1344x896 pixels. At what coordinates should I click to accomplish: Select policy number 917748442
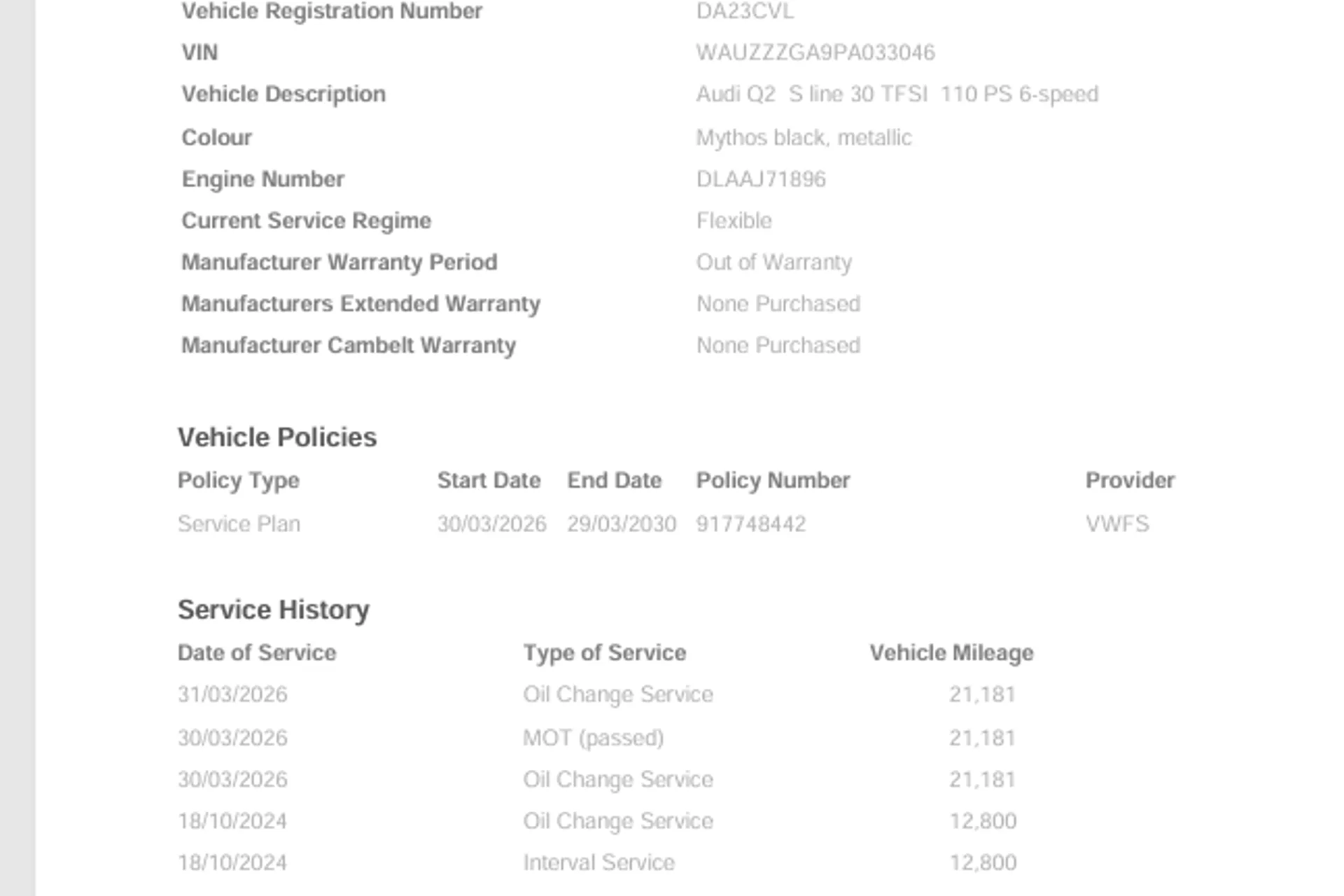(751, 524)
